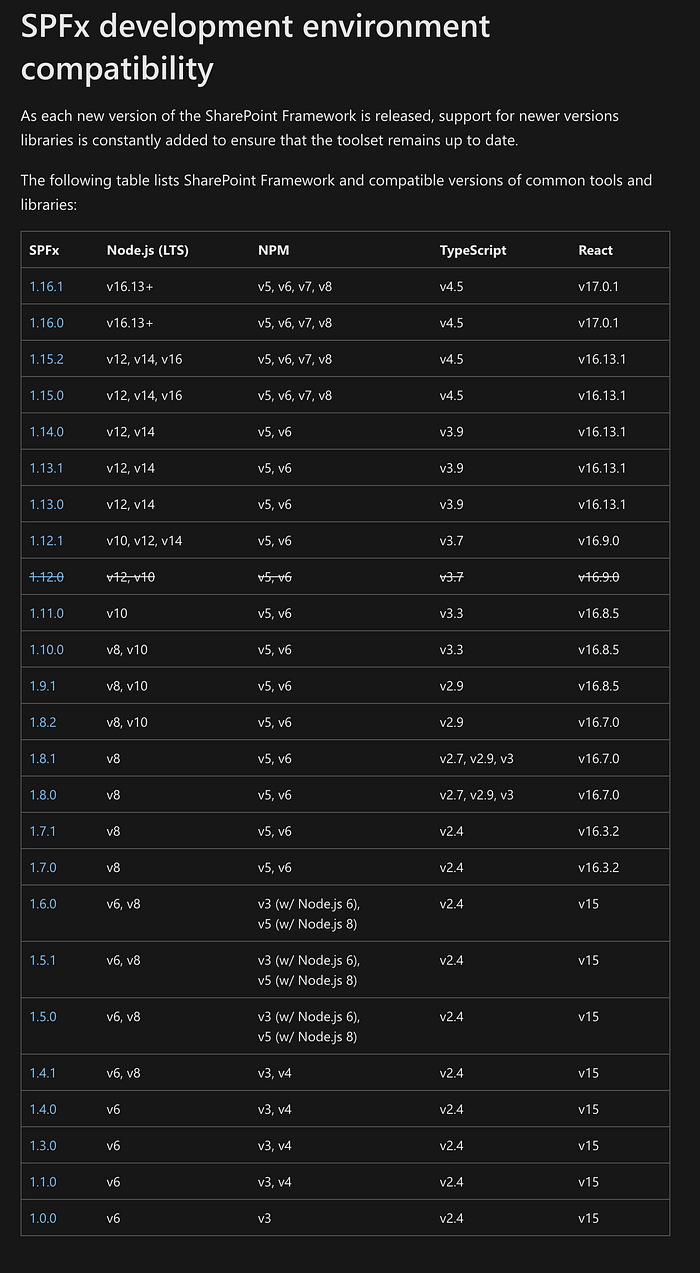Open the 1.4.1 version link
Viewport: 700px width, 1273px height.
click(x=43, y=1073)
